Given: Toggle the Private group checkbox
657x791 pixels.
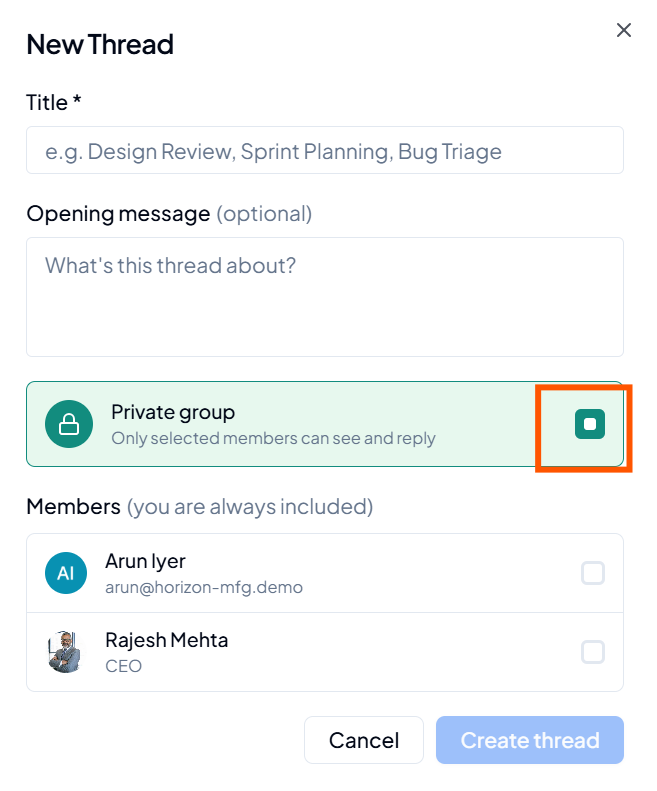Looking at the screenshot, I should click(589, 424).
